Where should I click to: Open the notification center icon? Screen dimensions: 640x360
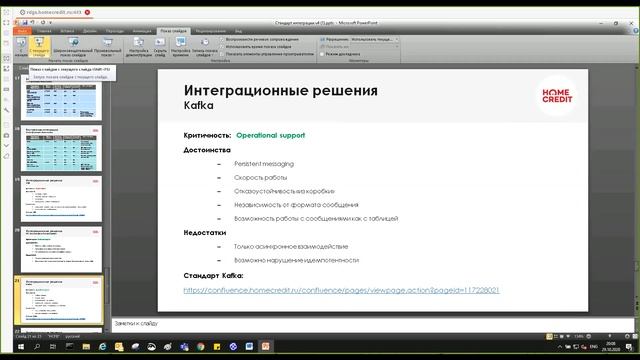[x=629, y=347]
